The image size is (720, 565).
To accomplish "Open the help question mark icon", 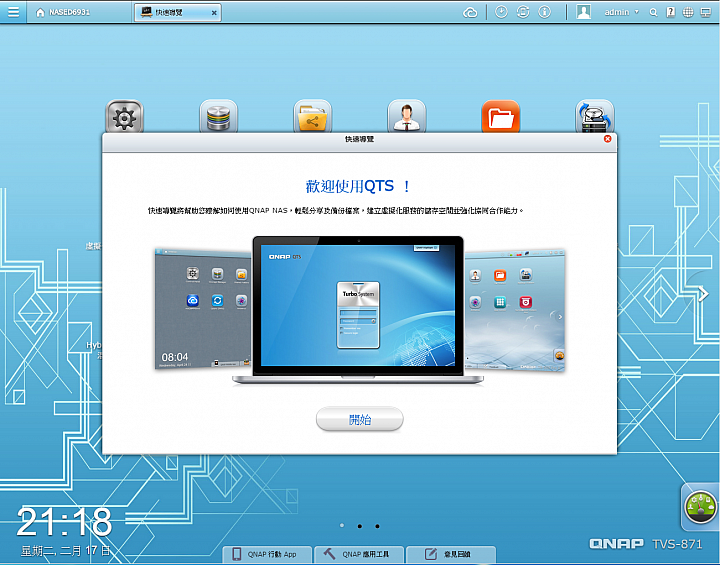I will coord(671,12).
